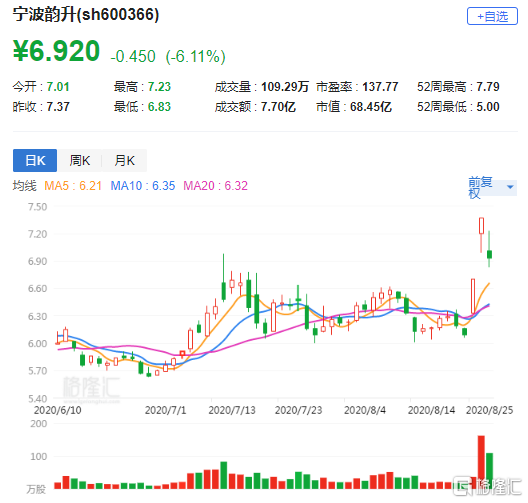Open the 前复权 adjustment dropdown

(492, 187)
